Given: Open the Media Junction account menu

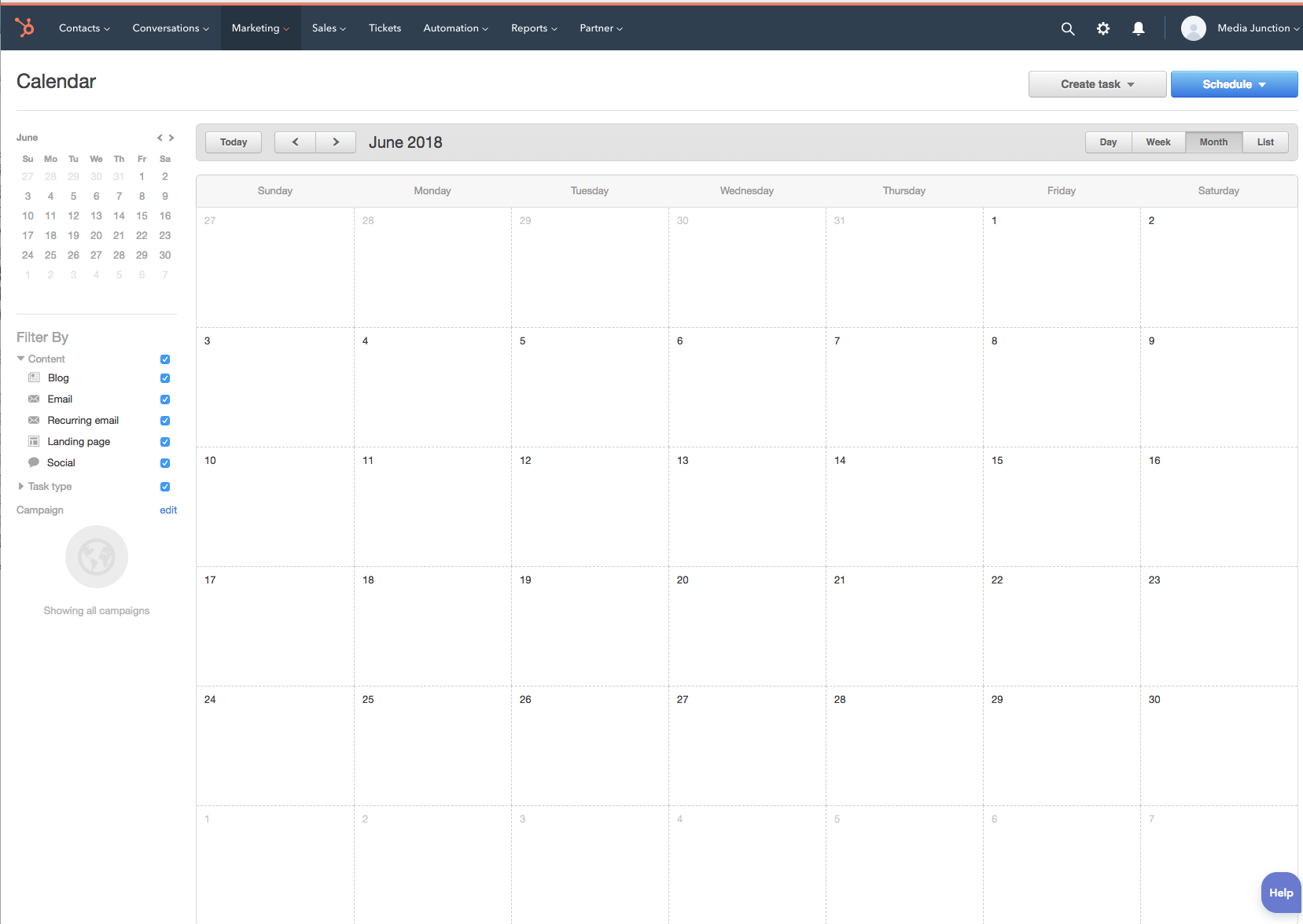Looking at the screenshot, I should click(x=1257, y=28).
